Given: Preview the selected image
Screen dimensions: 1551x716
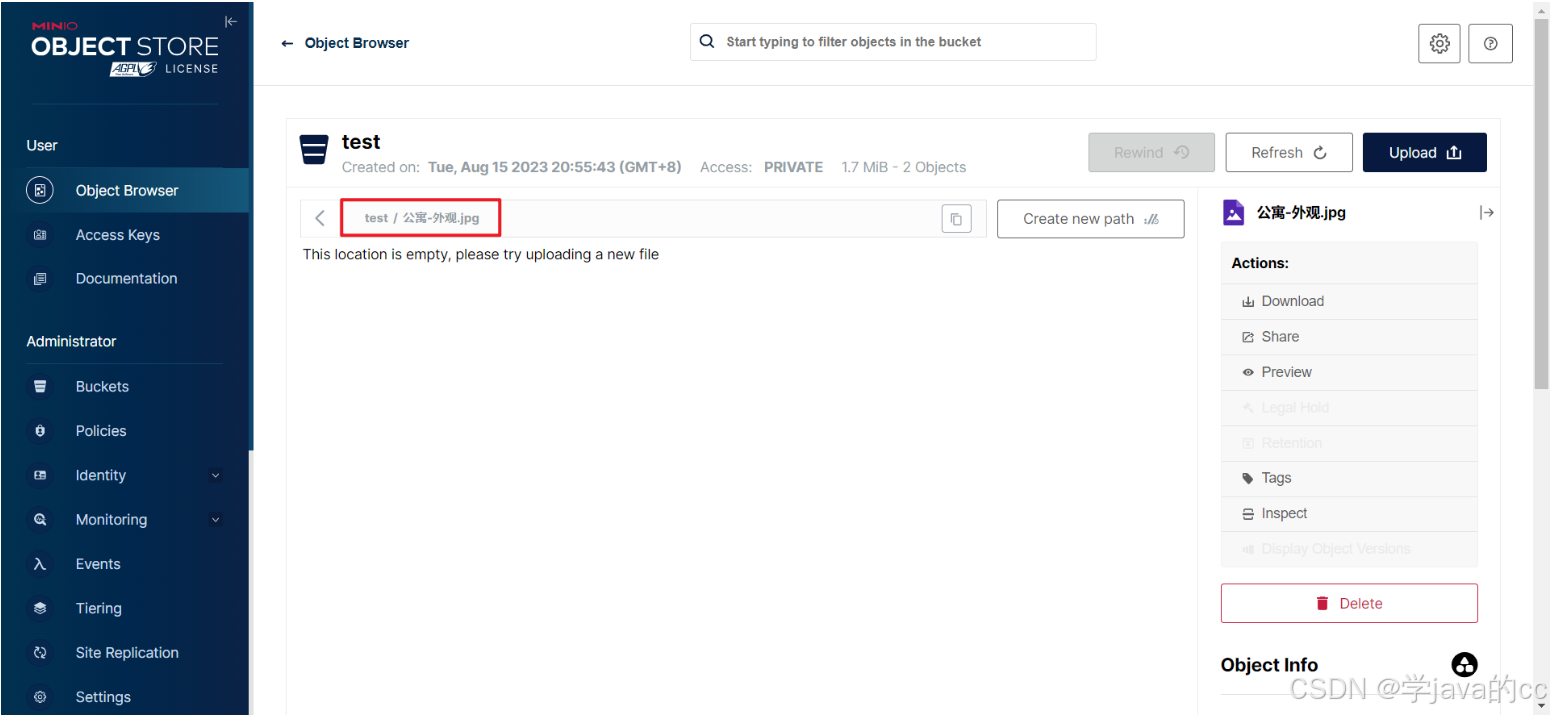Looking at the screenshot, I should coord(1349,372).
